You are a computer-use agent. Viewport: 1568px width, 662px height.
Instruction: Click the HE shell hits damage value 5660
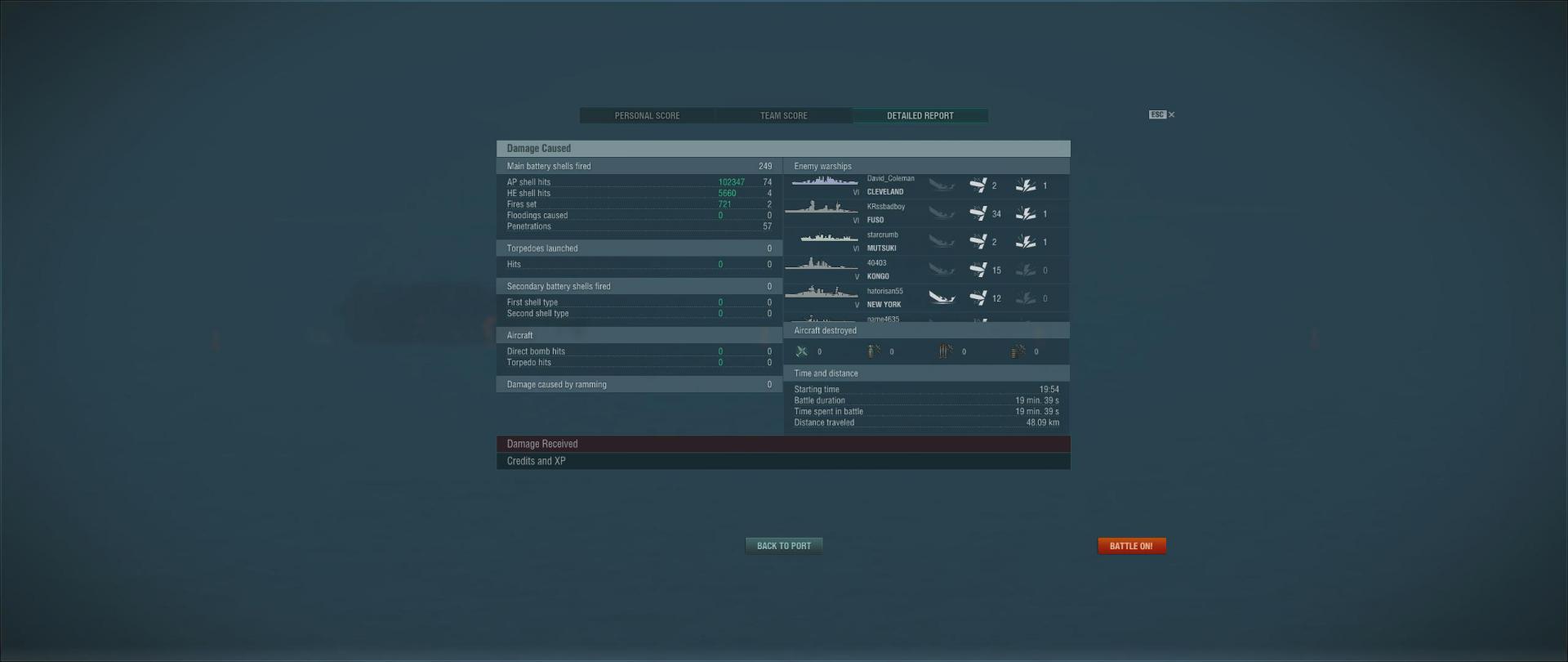click(727, 194)
